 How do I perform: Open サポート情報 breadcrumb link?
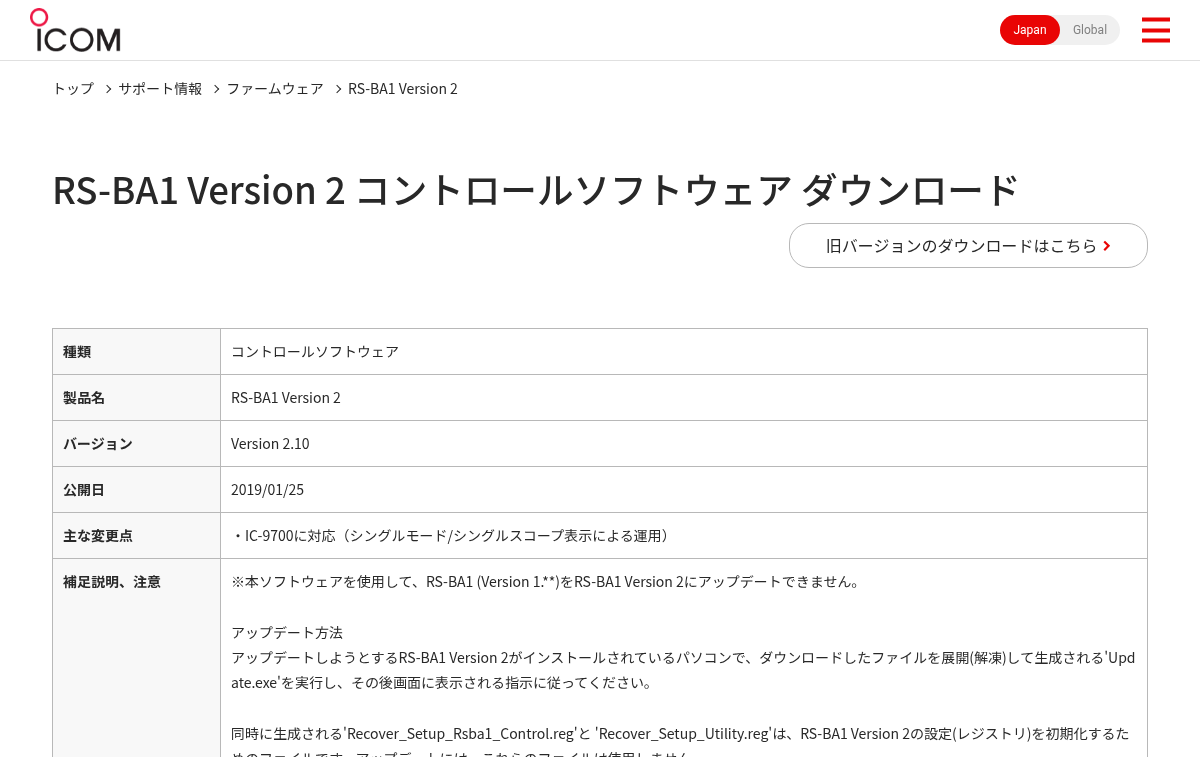[160, 89]
